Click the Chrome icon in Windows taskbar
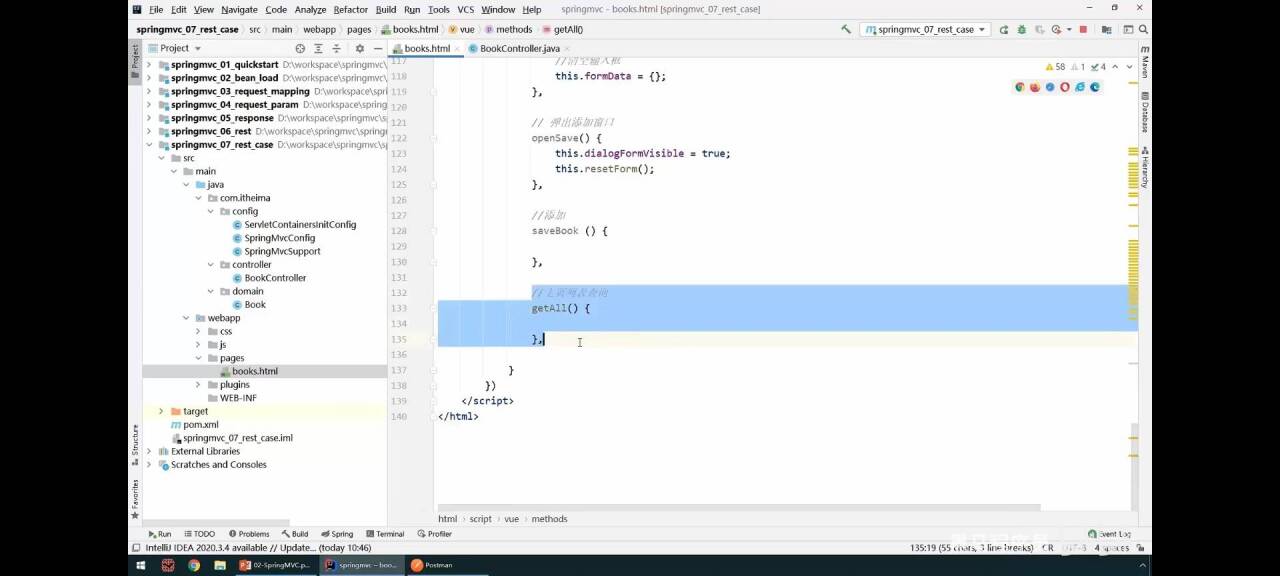This screenshot has width=1280, height=576. pyautogui.click(x=194, y=565)
